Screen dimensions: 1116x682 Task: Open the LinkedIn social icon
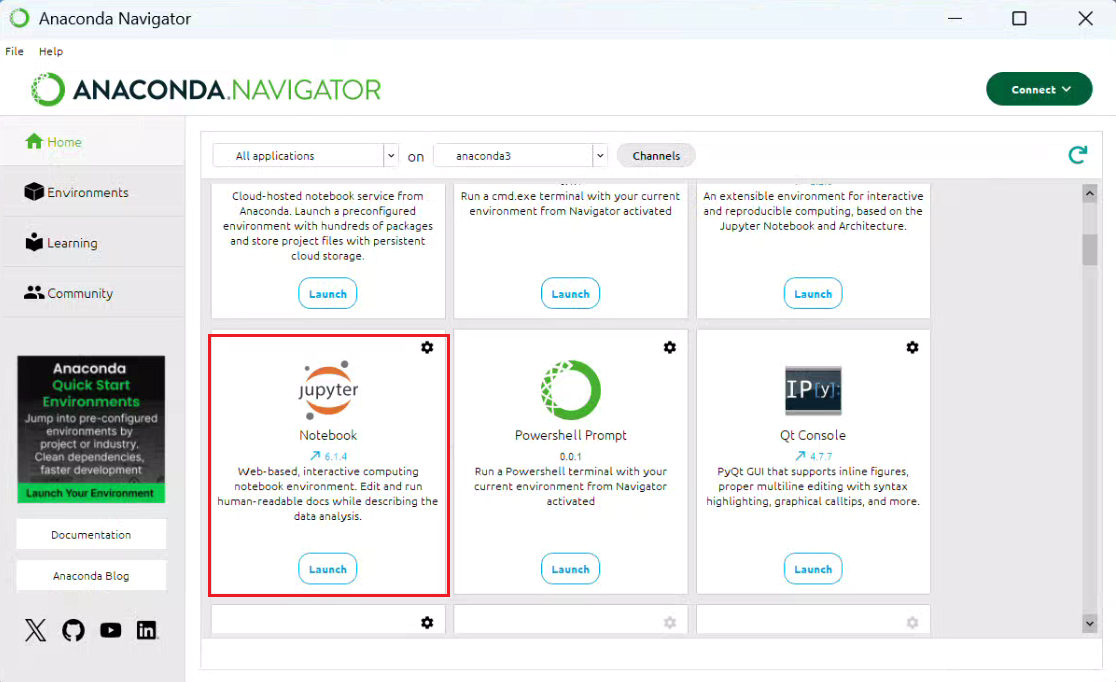point(147,630)
